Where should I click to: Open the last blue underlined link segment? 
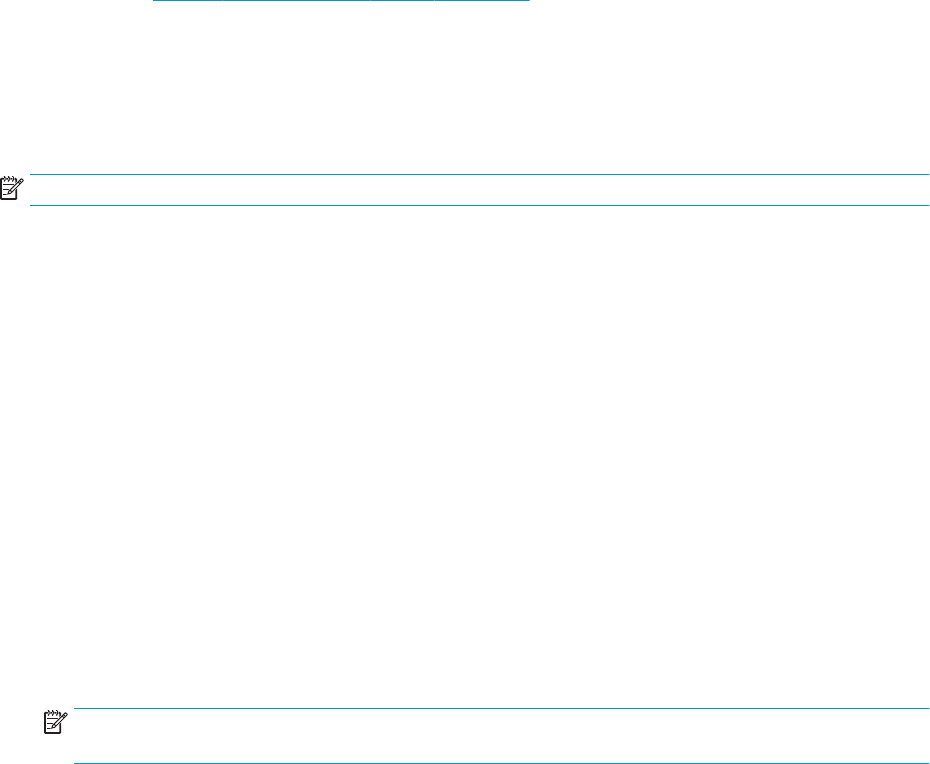pyautogui.click(x=482, y=1)
